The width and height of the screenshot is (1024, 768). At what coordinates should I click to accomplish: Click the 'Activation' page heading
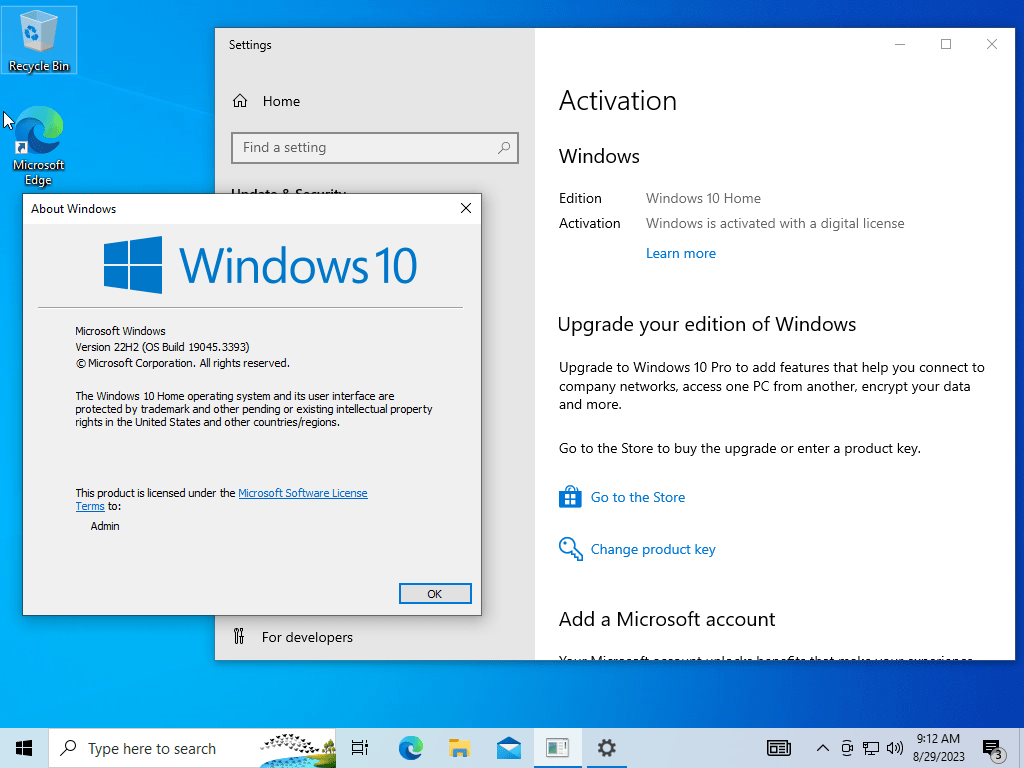click(618, 101)
